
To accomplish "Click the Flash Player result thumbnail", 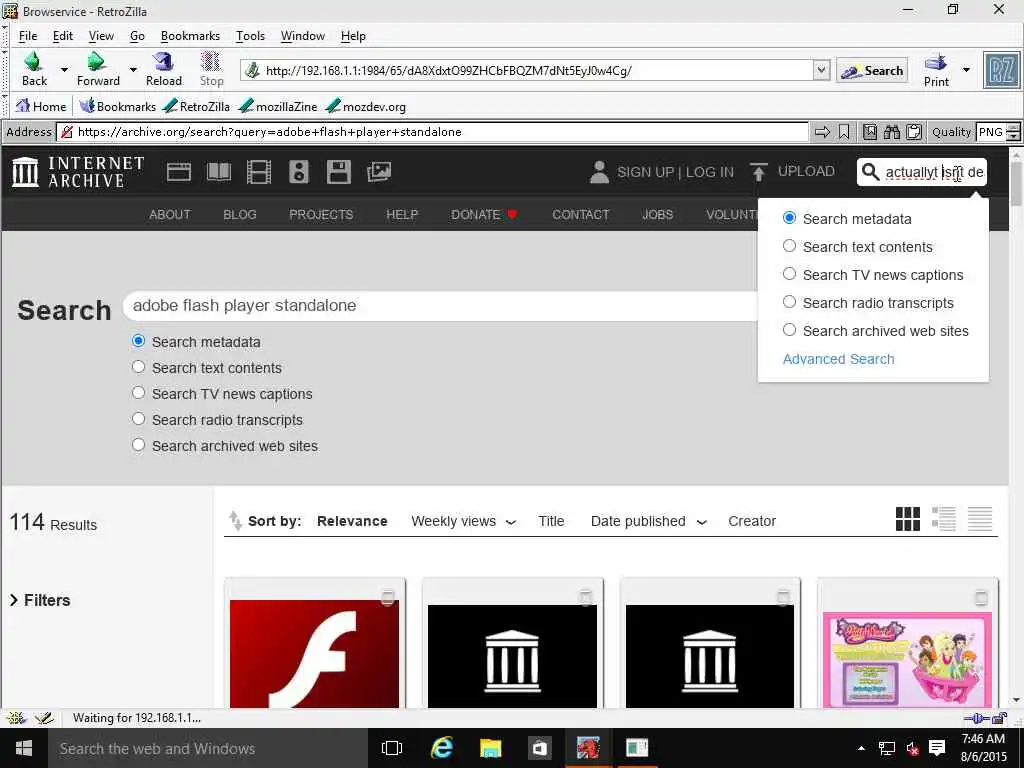I will [x=314, y=654].
